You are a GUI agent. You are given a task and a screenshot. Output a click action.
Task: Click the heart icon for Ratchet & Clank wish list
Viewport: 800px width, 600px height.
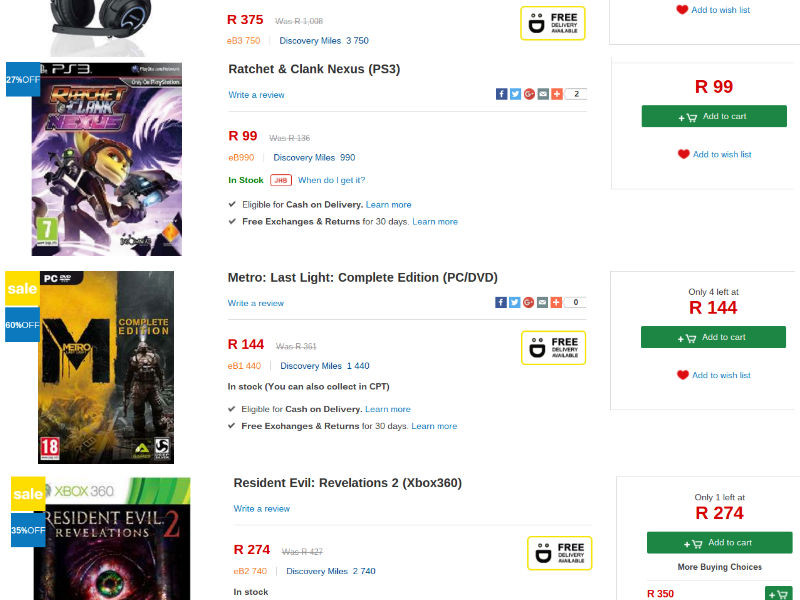click(683, 154)
